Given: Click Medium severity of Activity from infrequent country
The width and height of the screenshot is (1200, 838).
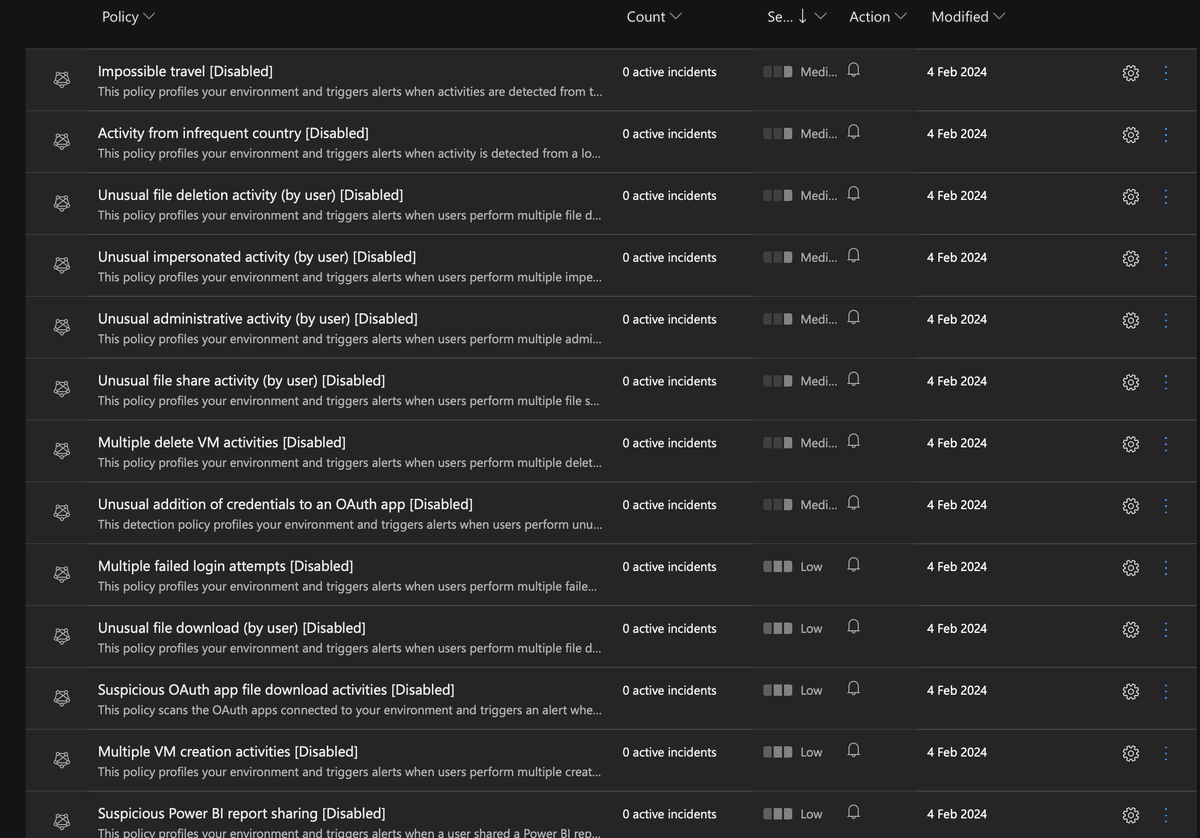Looking at the screenshot, I should pos(800,134).
